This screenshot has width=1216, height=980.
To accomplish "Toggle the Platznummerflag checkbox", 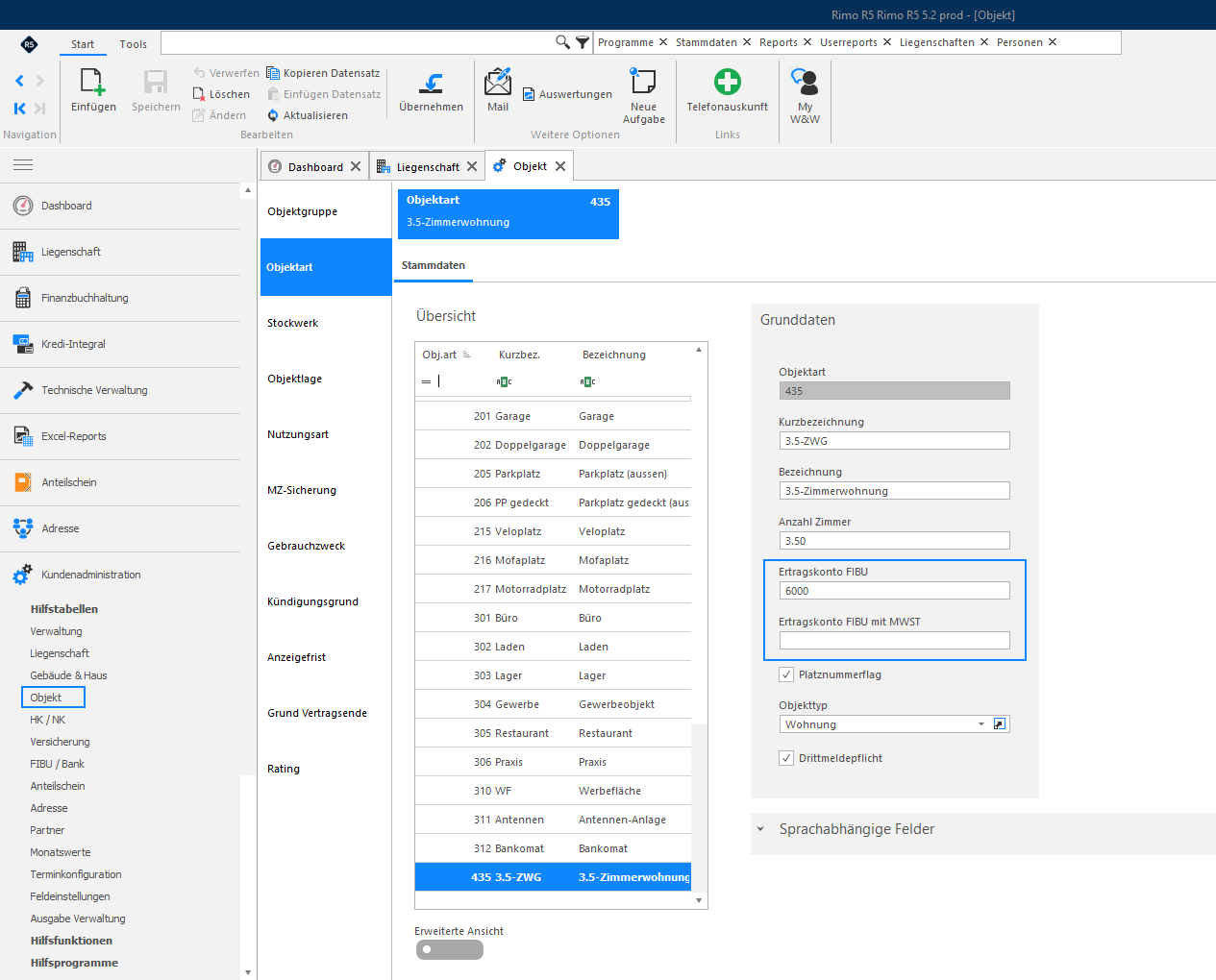I will point(786,674).
